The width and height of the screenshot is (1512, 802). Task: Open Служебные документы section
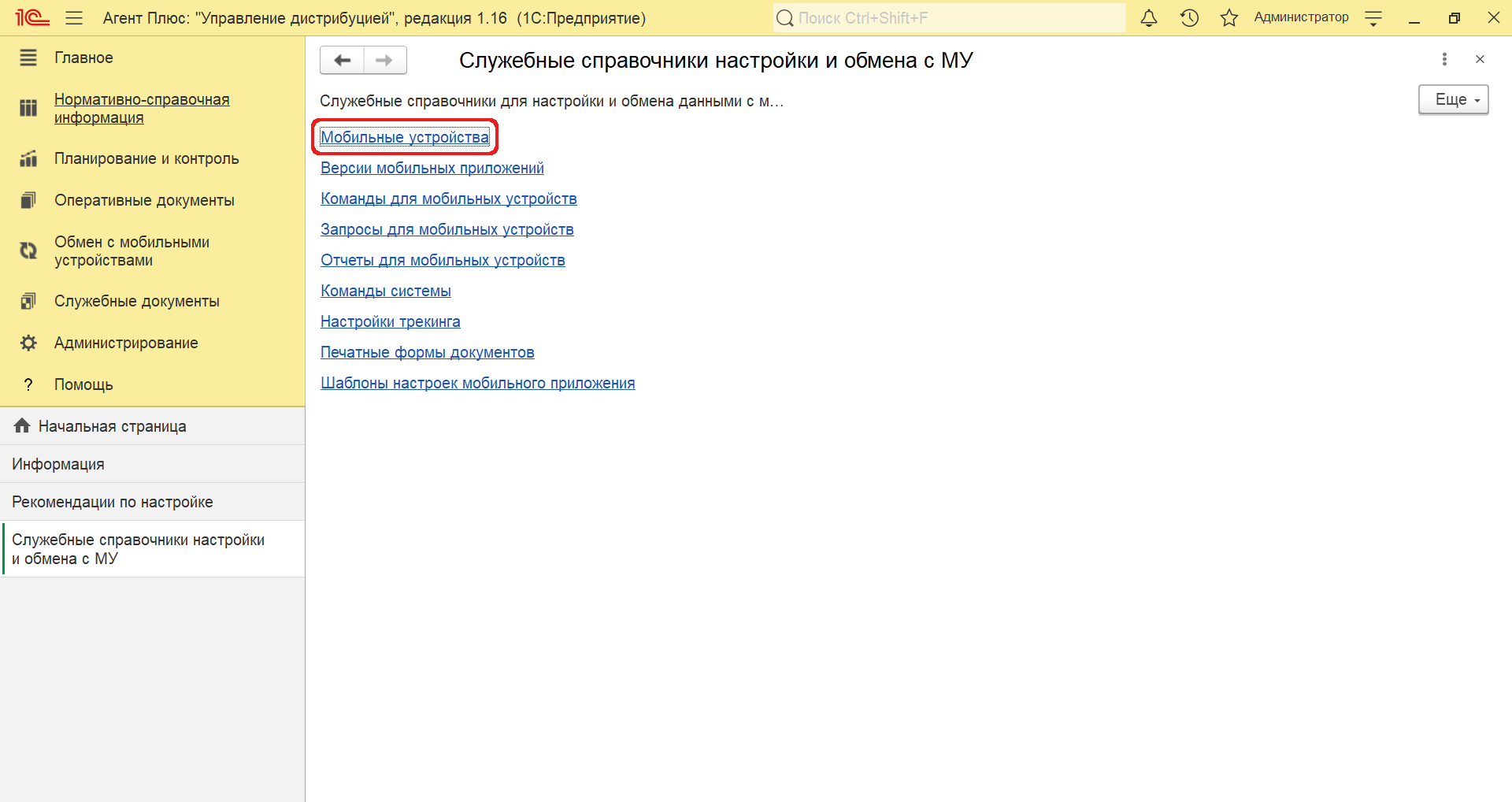pos(137,301)
